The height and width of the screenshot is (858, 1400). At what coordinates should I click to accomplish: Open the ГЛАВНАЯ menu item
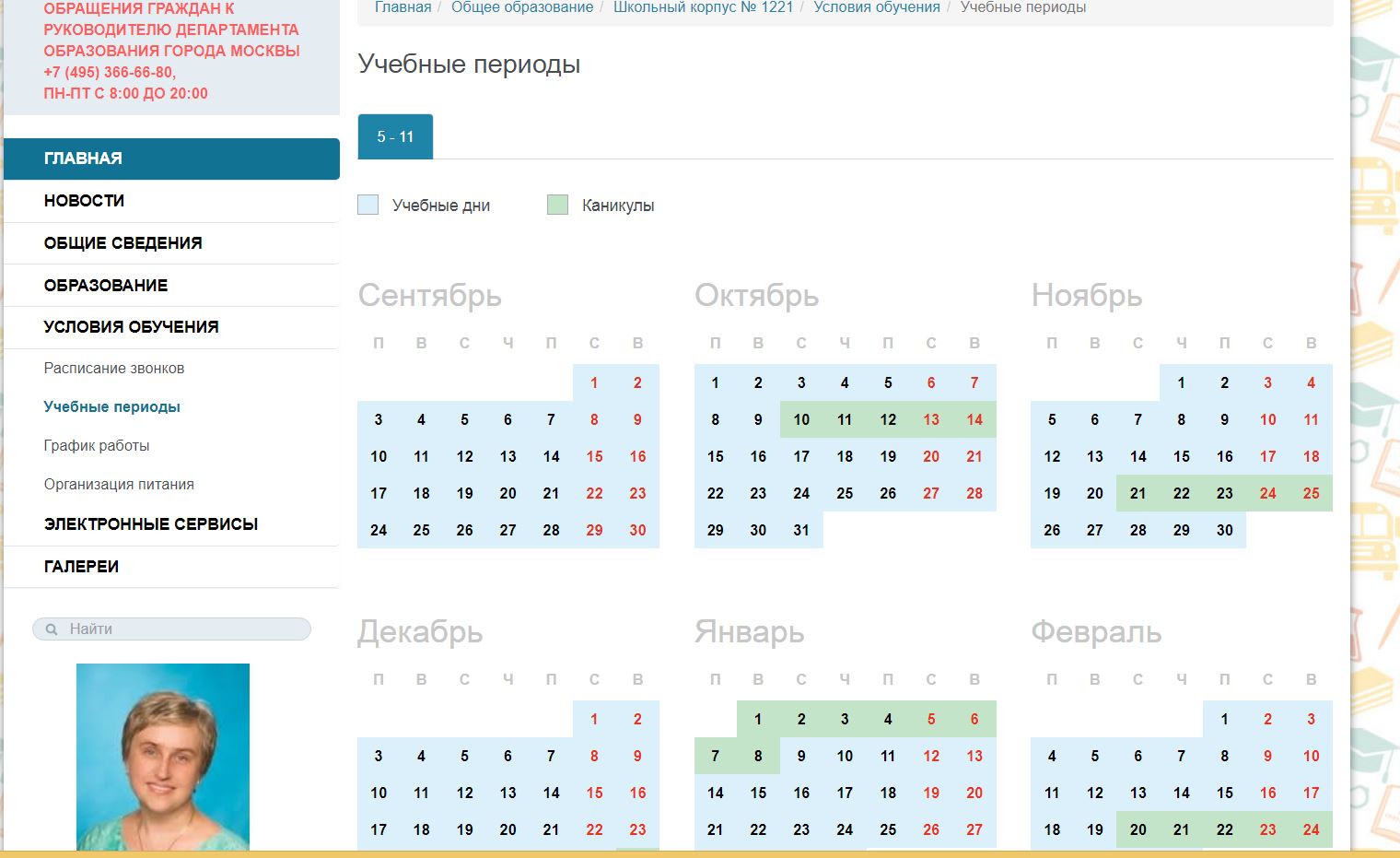[x=83, y=159]
